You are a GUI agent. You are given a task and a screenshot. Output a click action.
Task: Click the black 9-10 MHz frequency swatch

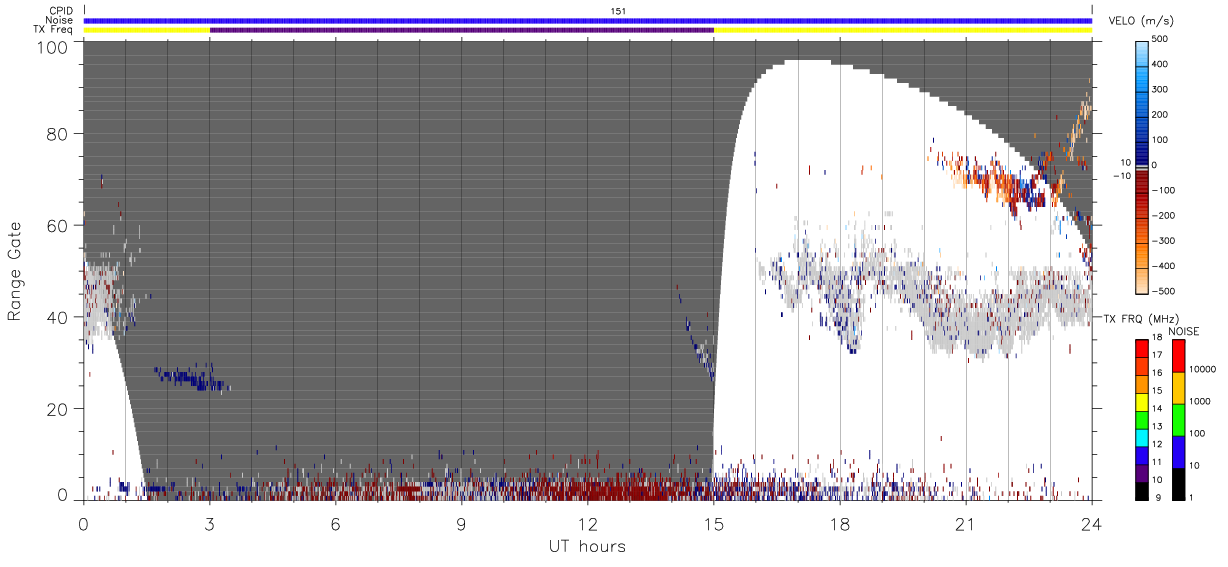coord(1142,490)
